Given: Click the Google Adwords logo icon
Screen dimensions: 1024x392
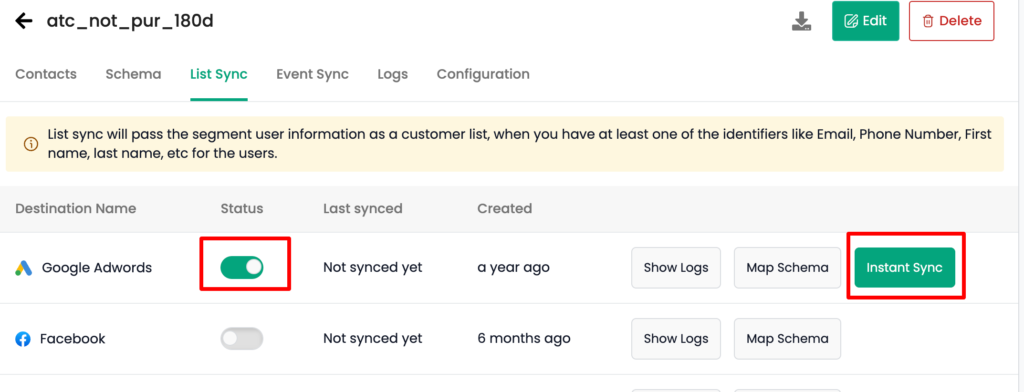Looking at the screenshot, I should click(24, 268).
